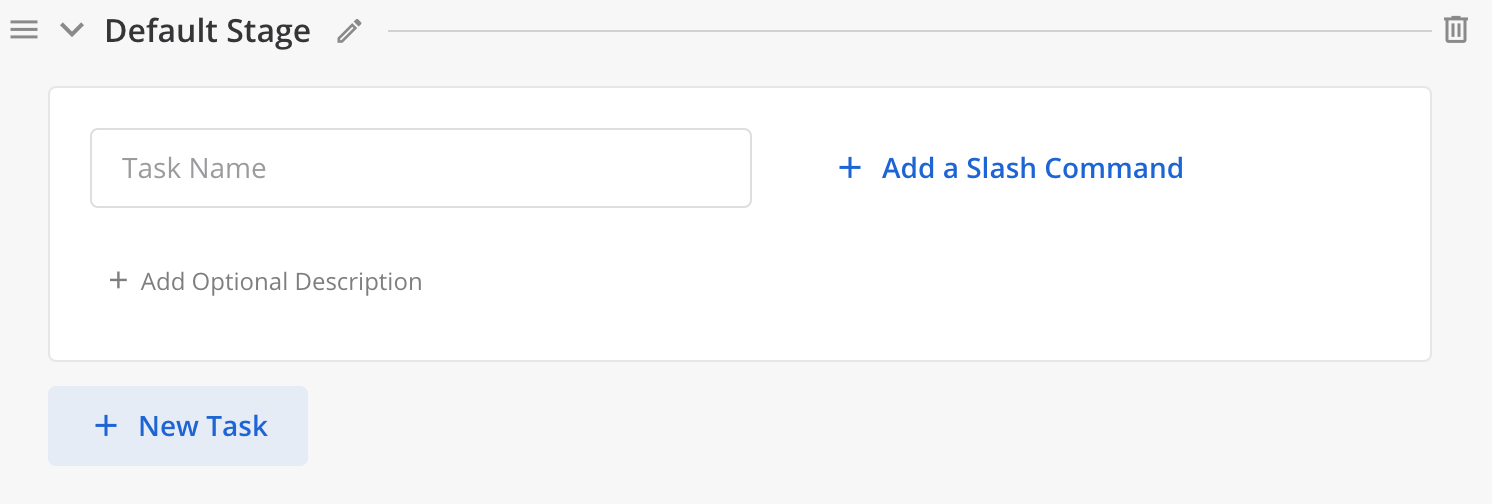The height and width of the screenshot is (504, 1492).
Task: Select the Add Optional Description text
Action: tap(281, 282)
